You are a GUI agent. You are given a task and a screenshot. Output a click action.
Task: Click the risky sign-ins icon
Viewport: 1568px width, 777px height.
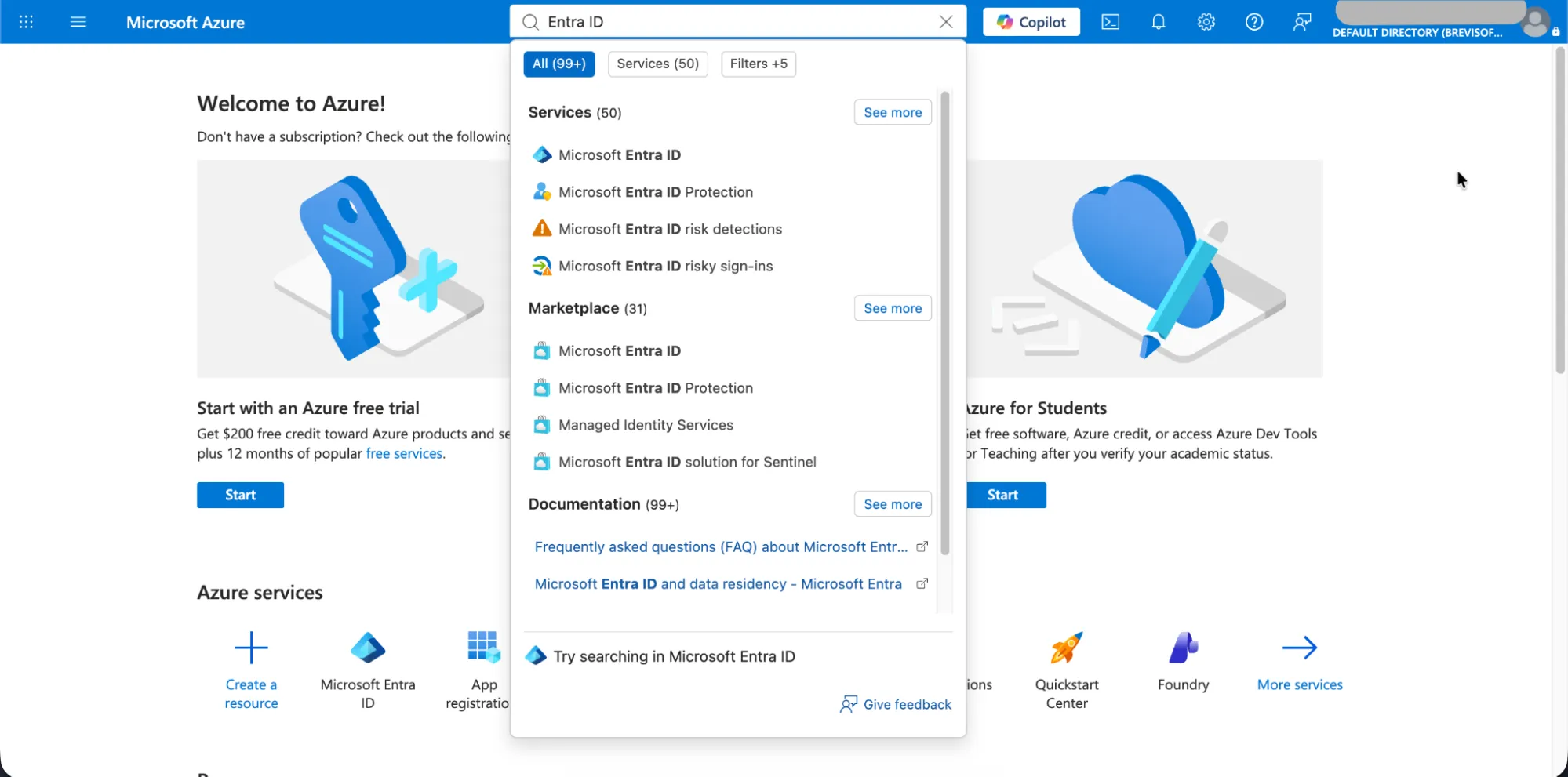[542, 266]
